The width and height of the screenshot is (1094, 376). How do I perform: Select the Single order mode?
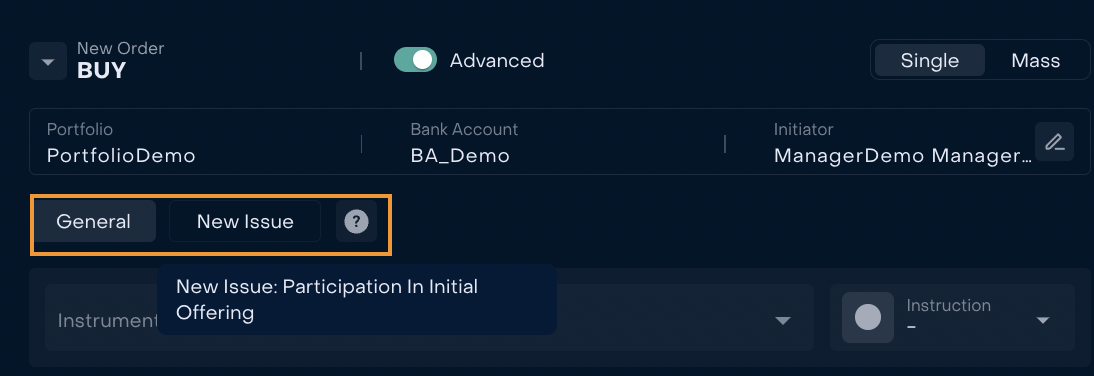(x=929, y=61)
